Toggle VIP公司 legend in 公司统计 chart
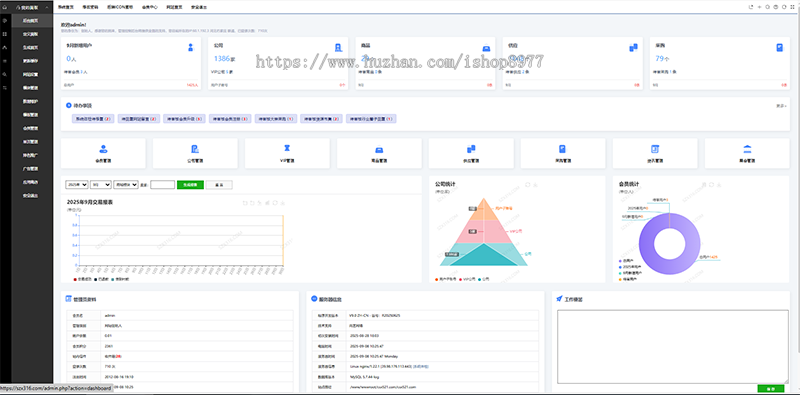The image size is (800, 395). (468, 280)
